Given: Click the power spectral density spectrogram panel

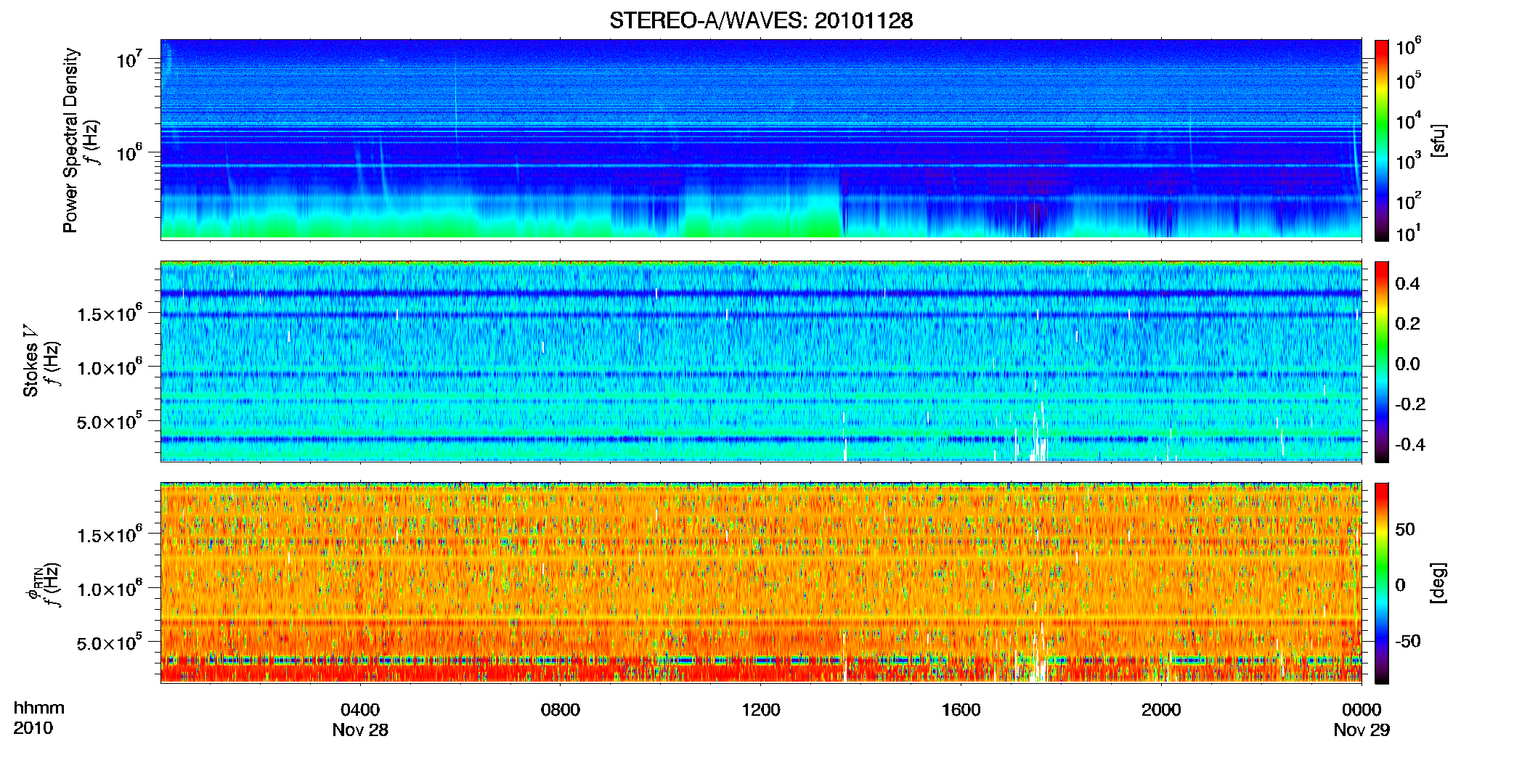Looking at the screenshot, I should 761,139.
